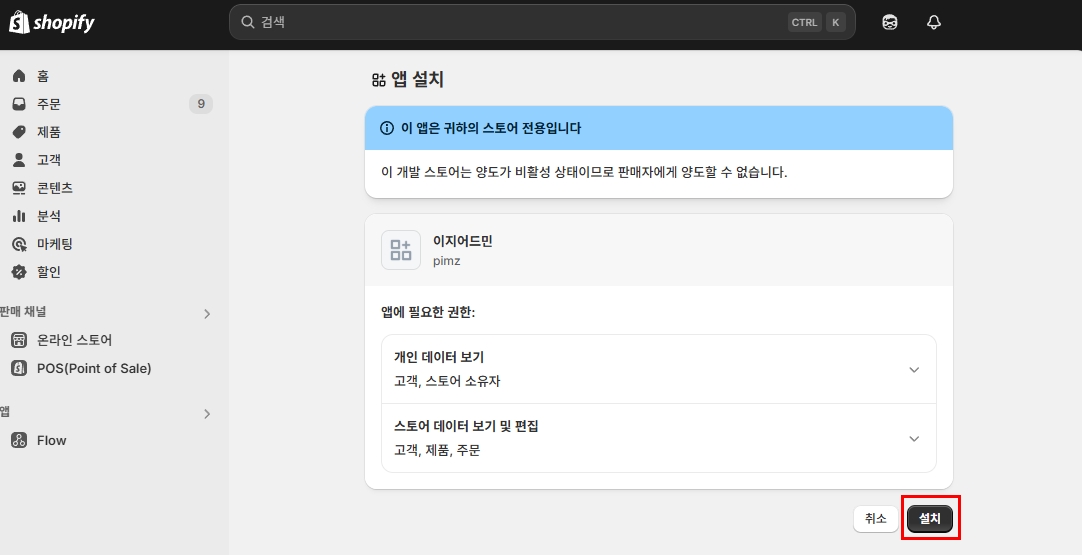This screenshot has width=1082, height=555.
Task: Open 주문 in the sidebar menu
Action: (x=49, y=104)
